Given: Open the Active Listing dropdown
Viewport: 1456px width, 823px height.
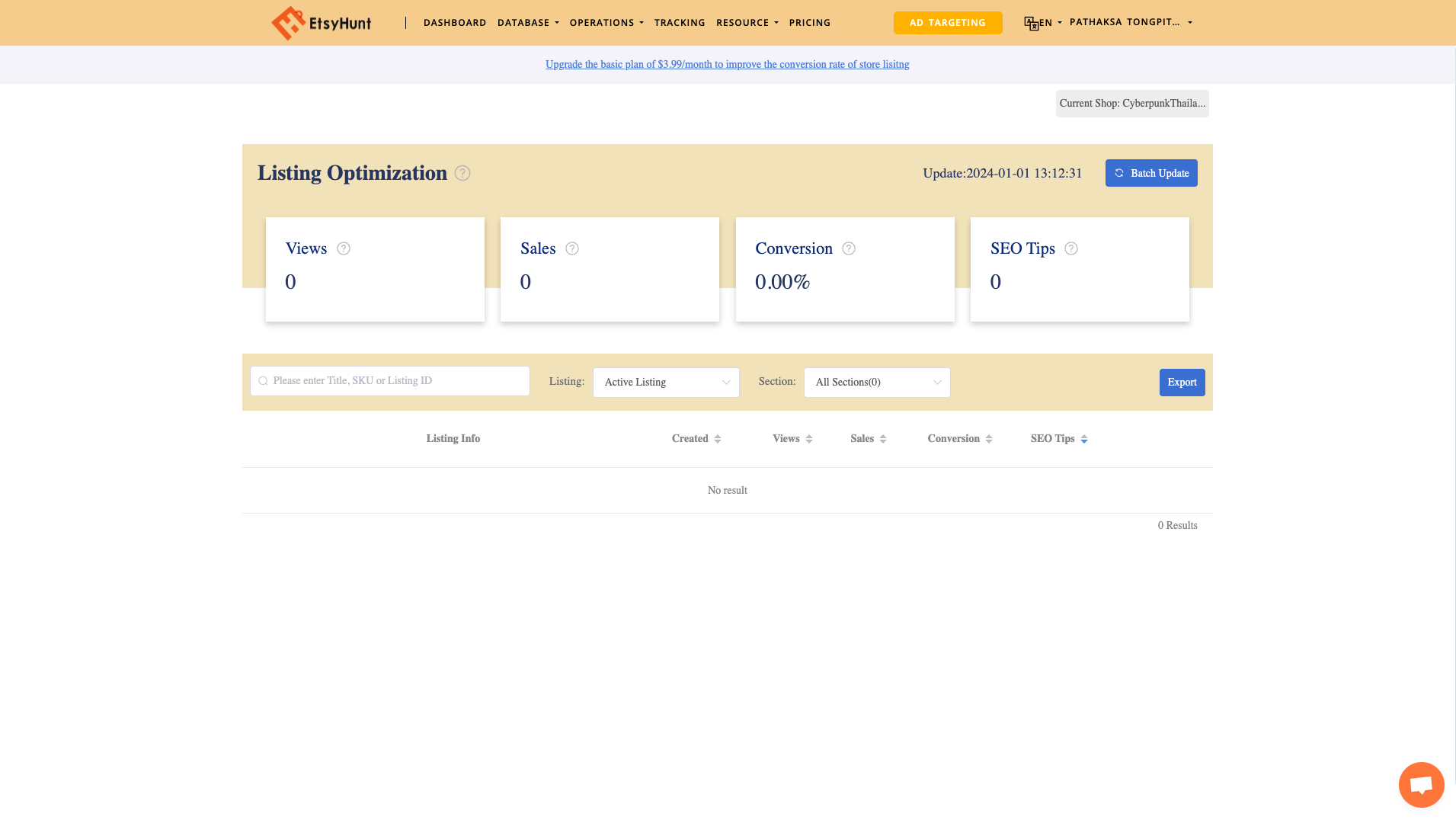Looking at the screenshot, I should tap(666, 382).
